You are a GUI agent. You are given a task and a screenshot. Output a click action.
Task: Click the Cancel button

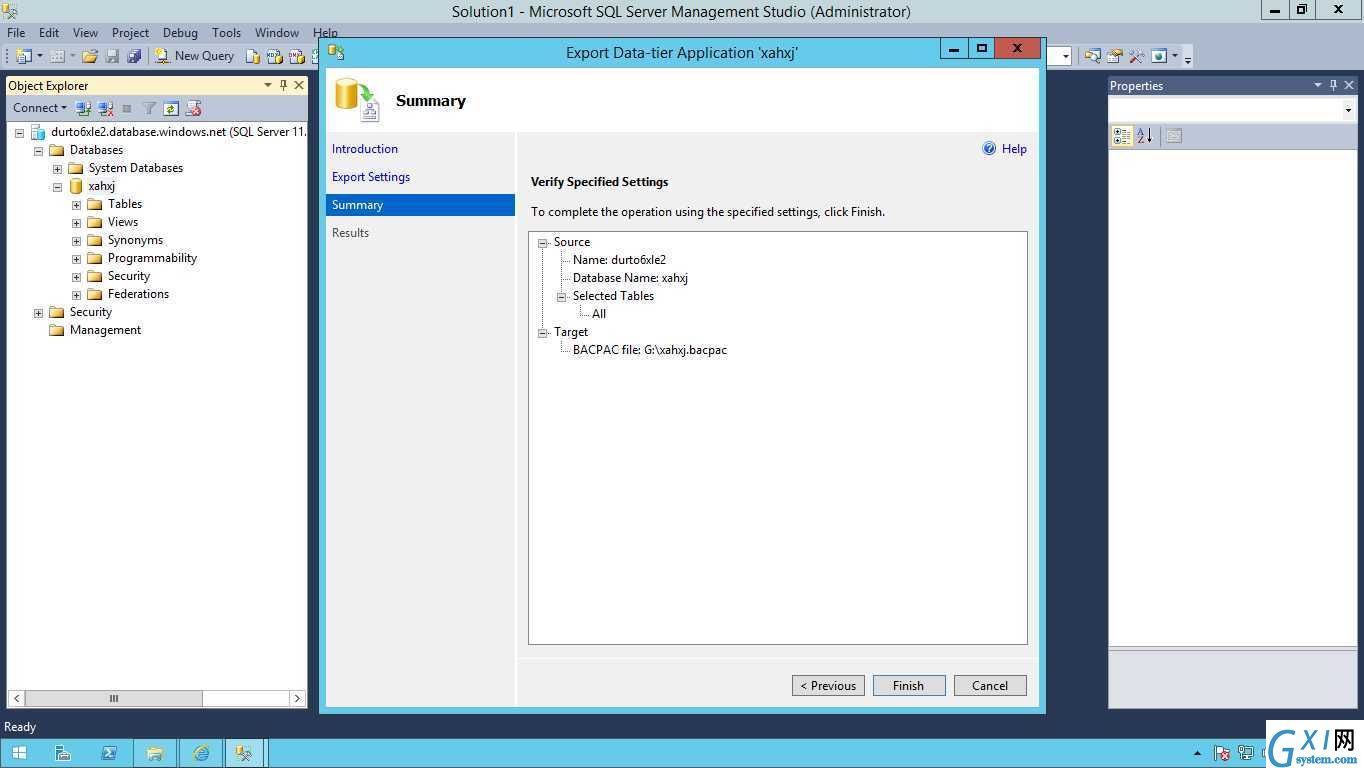pyautogui.click(x=990, y=686)
